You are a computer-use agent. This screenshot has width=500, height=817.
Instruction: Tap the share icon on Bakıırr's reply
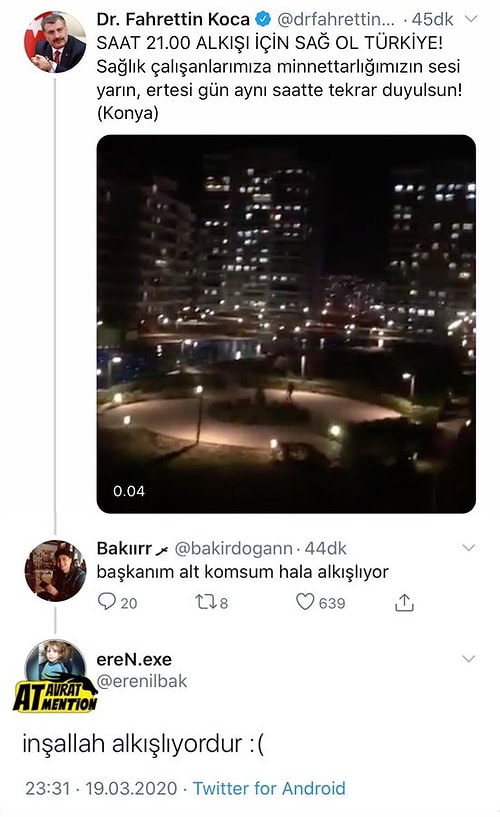coord(404,602)
